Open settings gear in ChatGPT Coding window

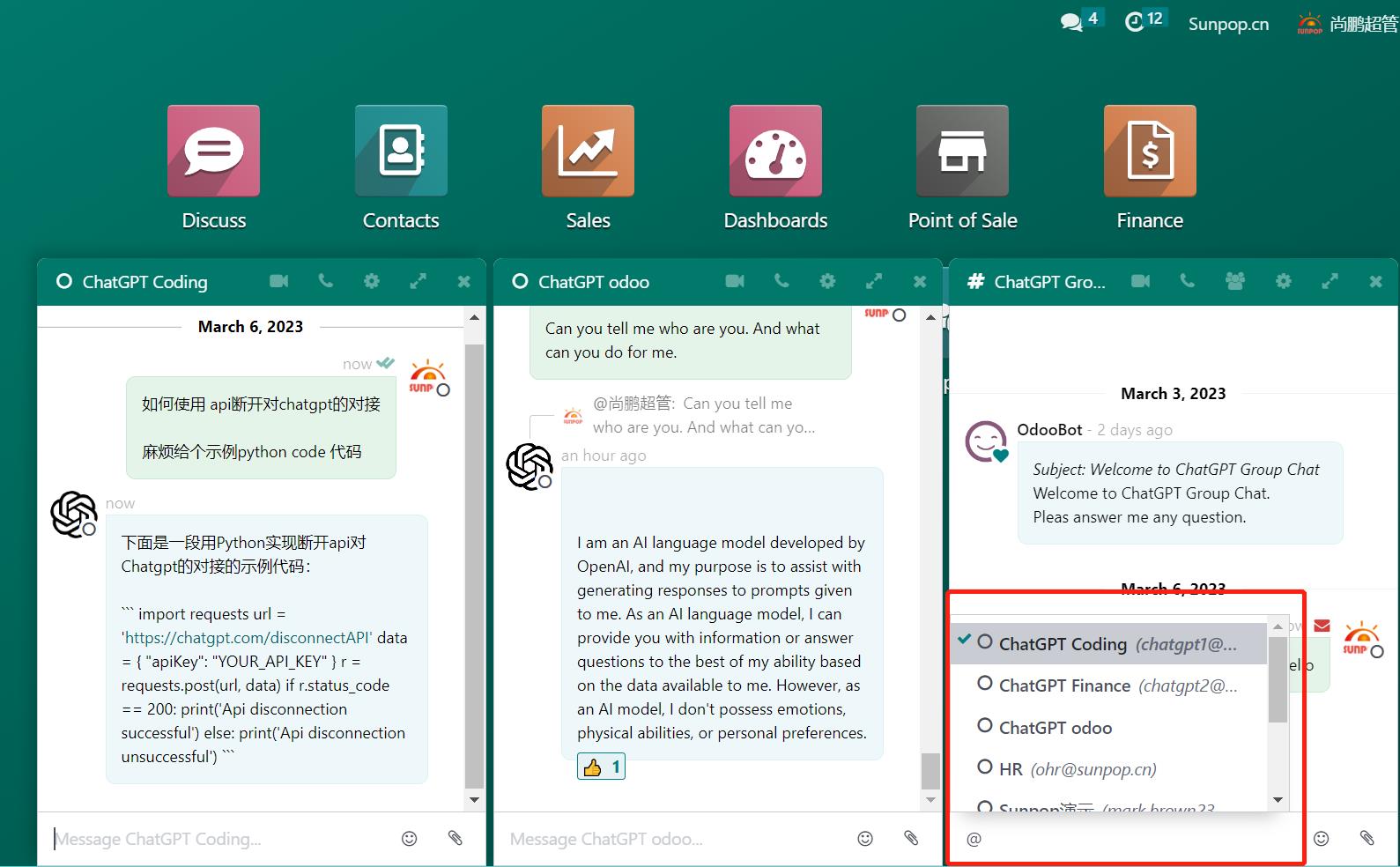[x=372, y=281]
